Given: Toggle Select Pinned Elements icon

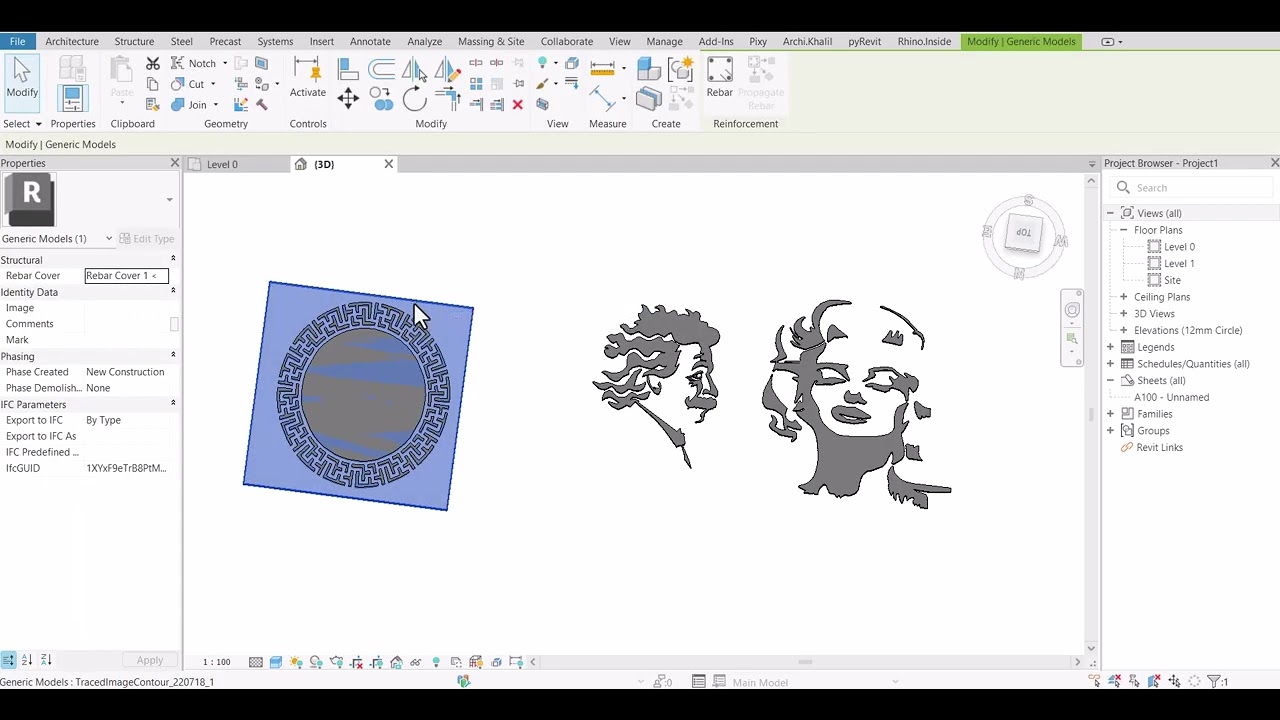Looking at the screenshot, I should click(x=1134, y=681).
